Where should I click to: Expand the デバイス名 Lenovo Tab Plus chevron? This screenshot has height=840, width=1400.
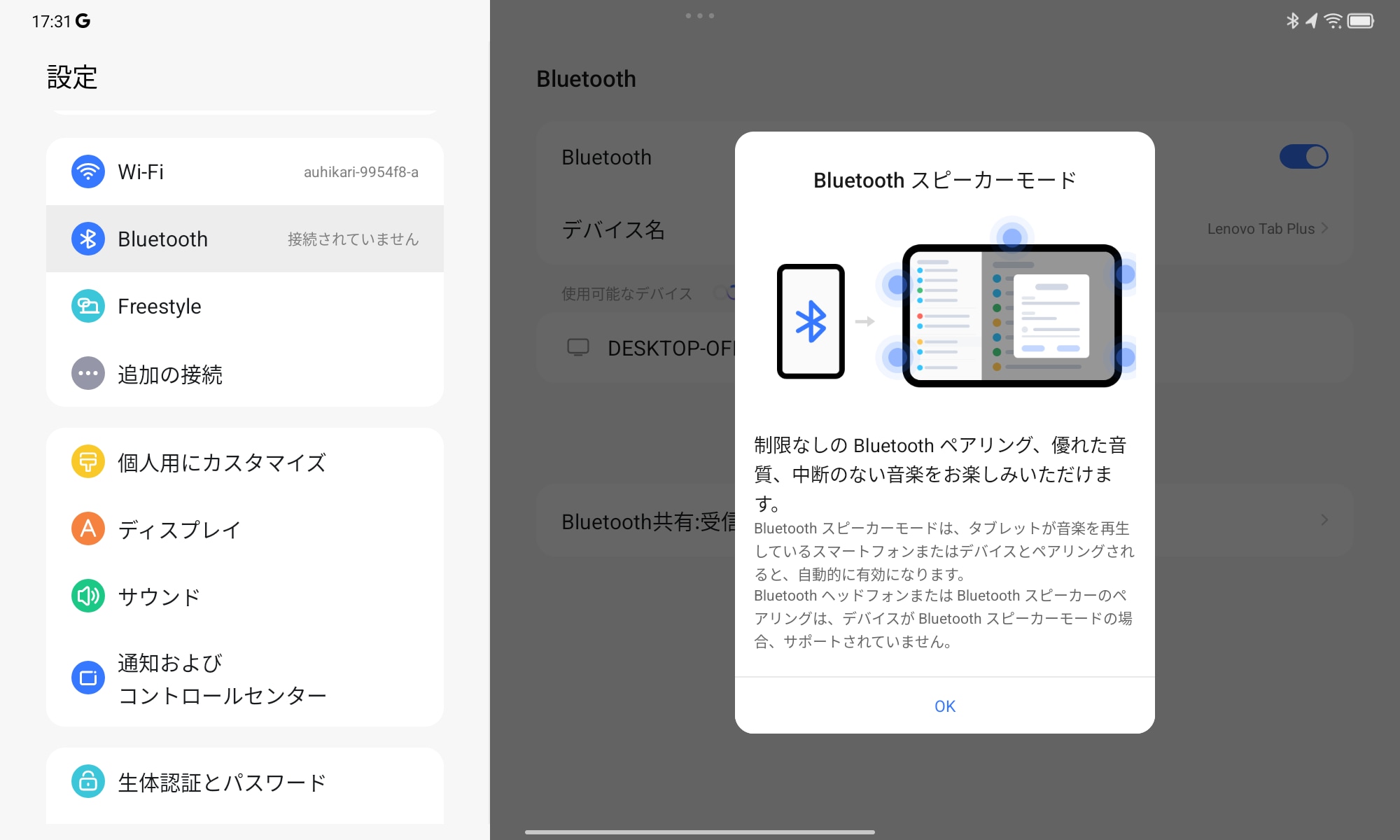tap(1324, 228)
